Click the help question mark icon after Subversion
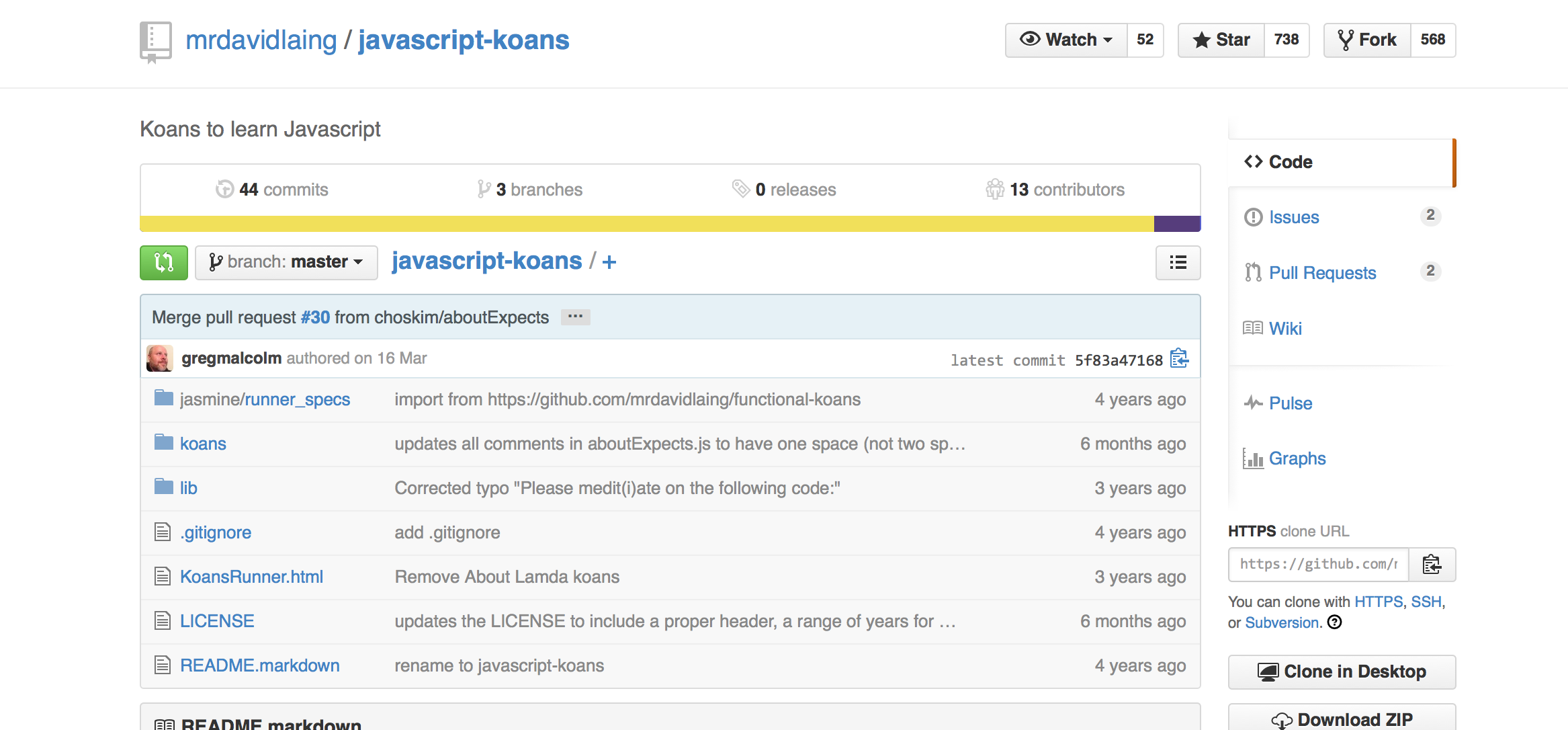Viewport: 1568px width, 730px height. pyautogui.click(x=1335, y=622)
